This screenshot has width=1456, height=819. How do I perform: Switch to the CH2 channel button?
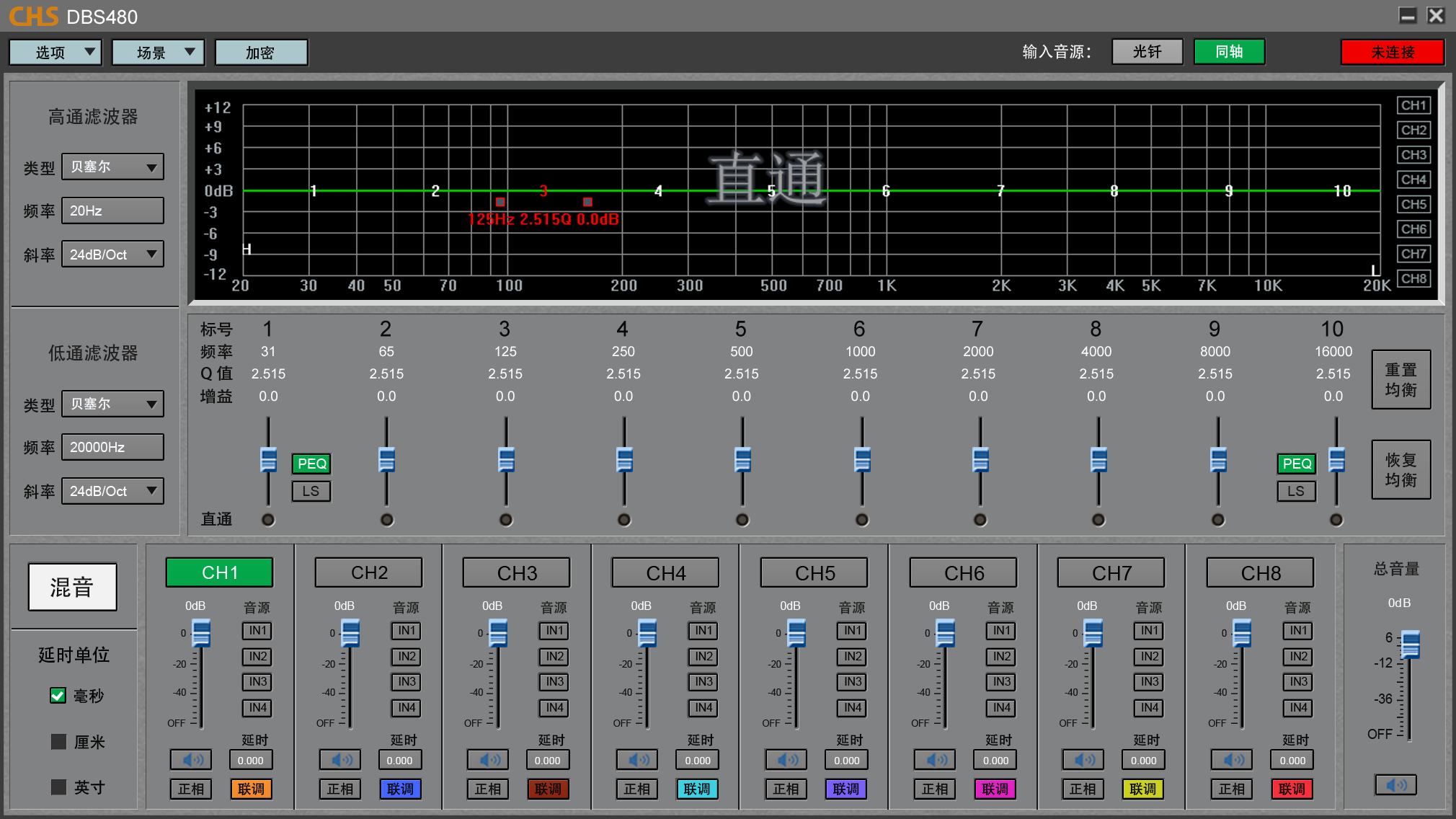(x=369, y=572)
